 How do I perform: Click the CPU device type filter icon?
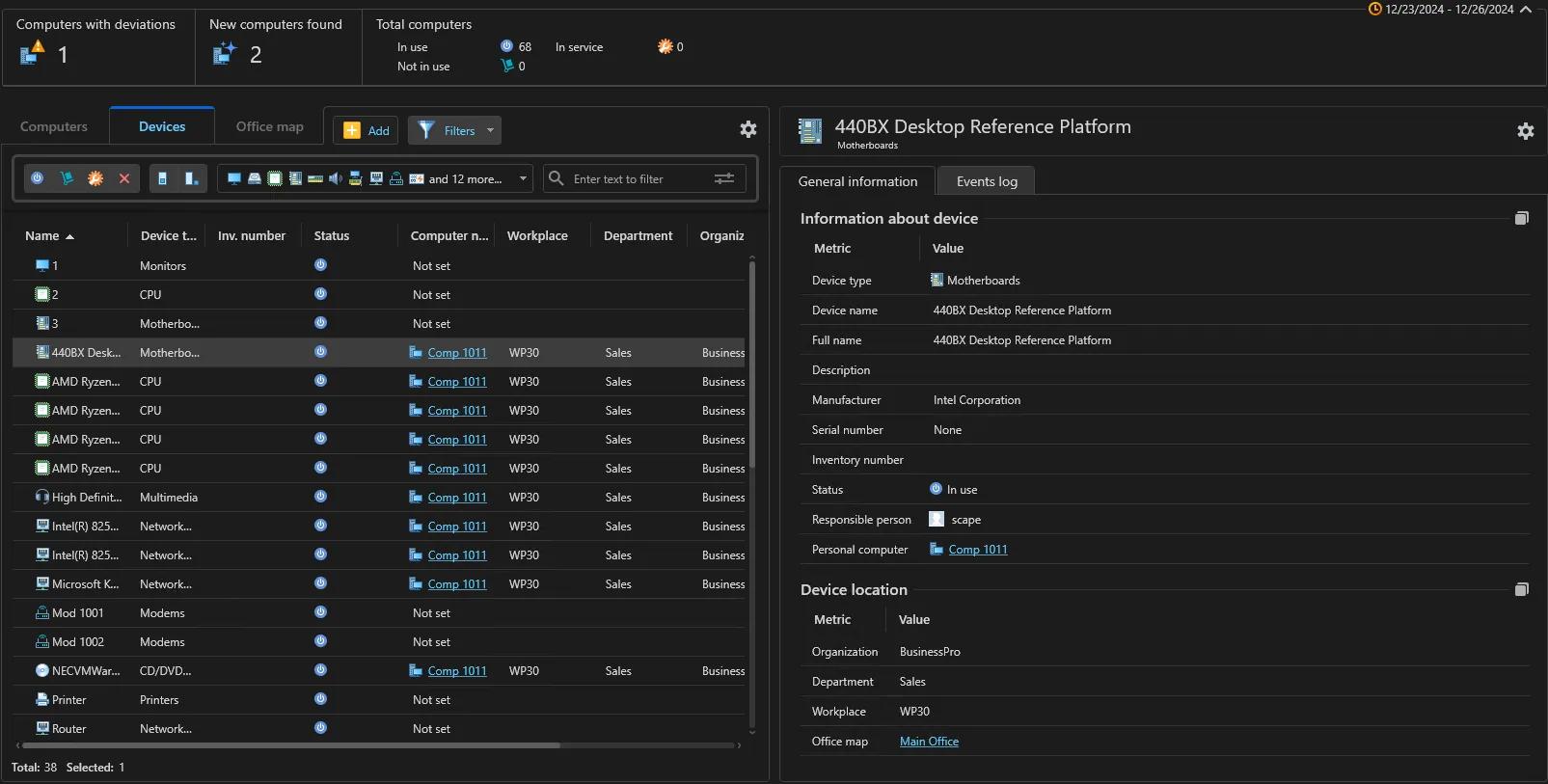point(275,178)
